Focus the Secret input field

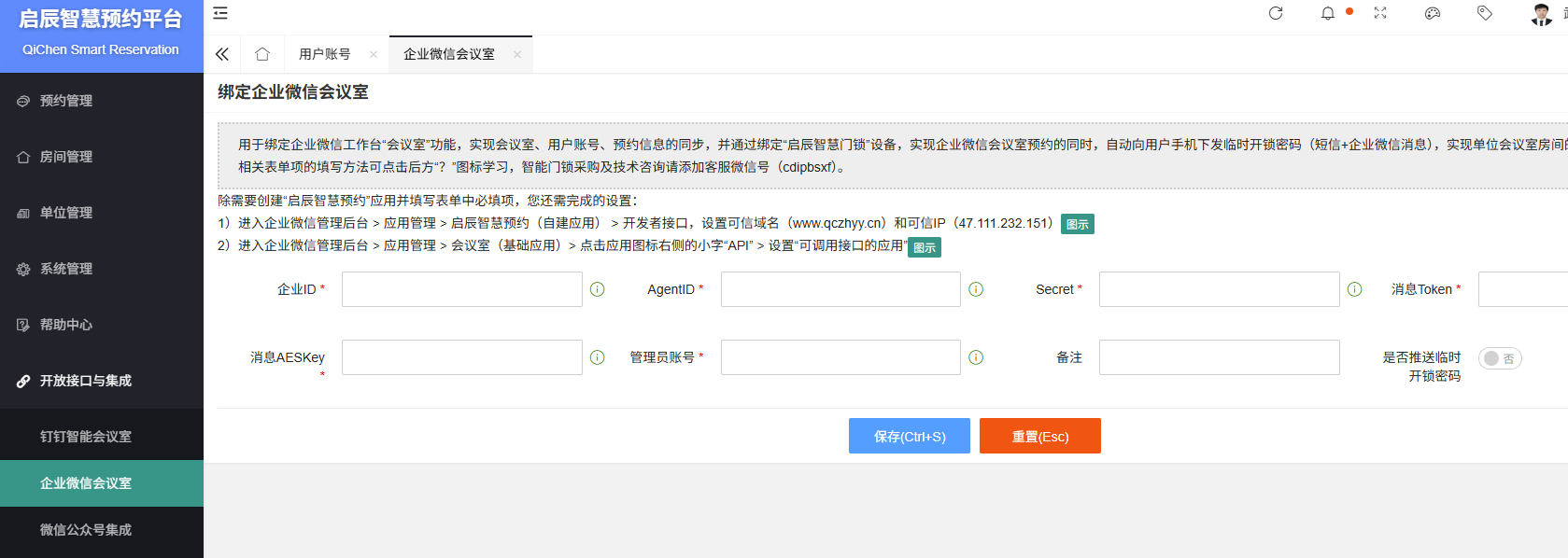1220,289
